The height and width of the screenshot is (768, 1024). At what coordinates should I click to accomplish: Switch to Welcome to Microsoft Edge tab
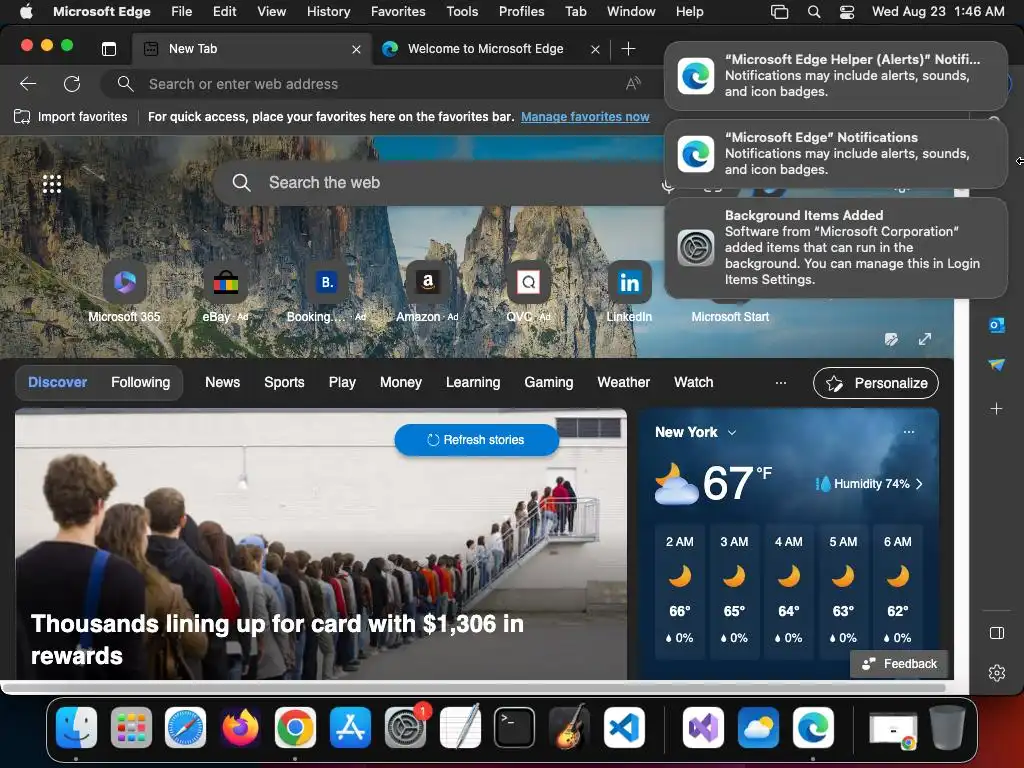pyautogui.click(x=491, y=49)
